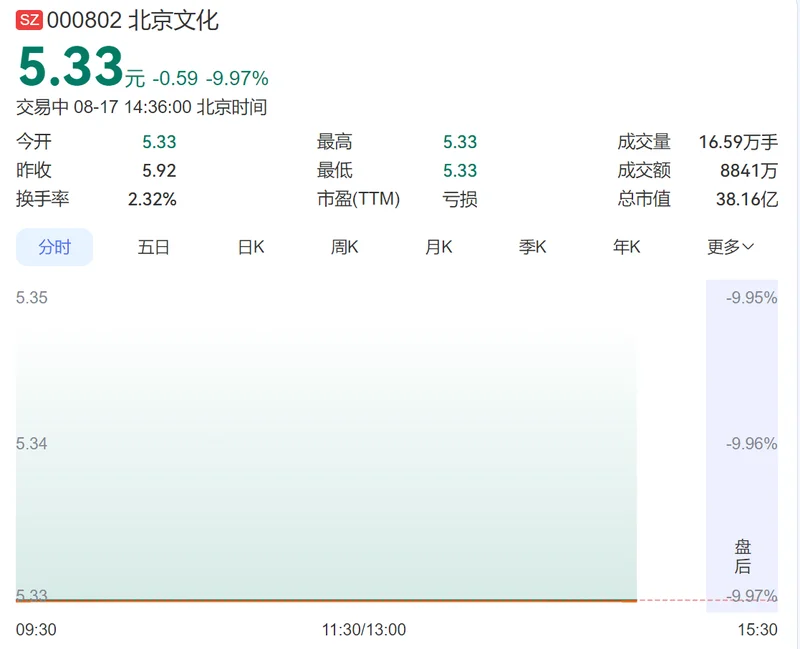Click the 成交额 value 8841万
The height and width of the screenshot is (649, 800).
[x=749, y=170]
